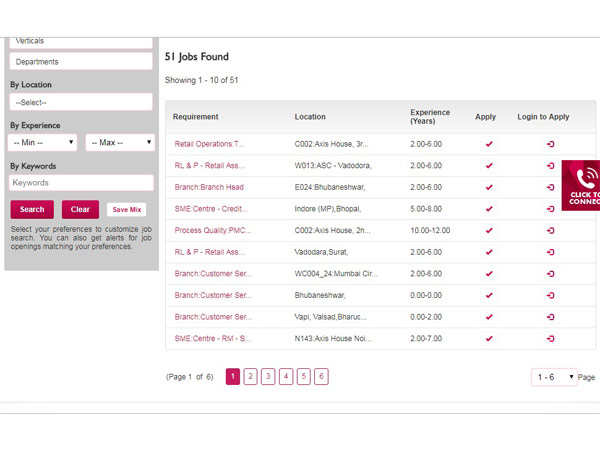Click apply checkmark for Vadodara,Surat row

[x=489, y=252]
